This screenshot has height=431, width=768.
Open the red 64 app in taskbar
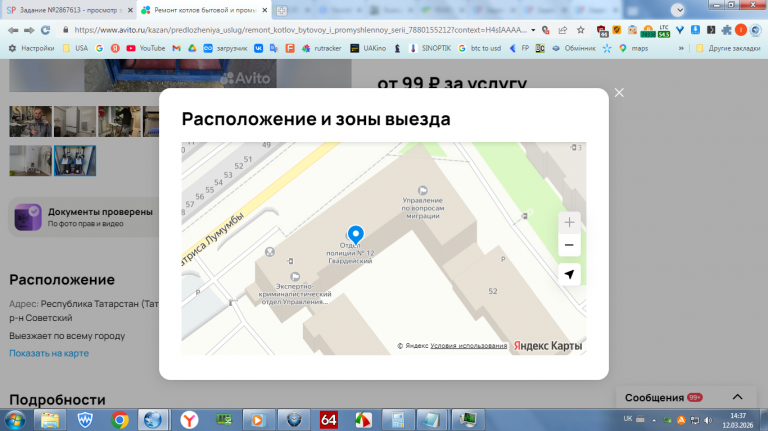click(329, 420)
